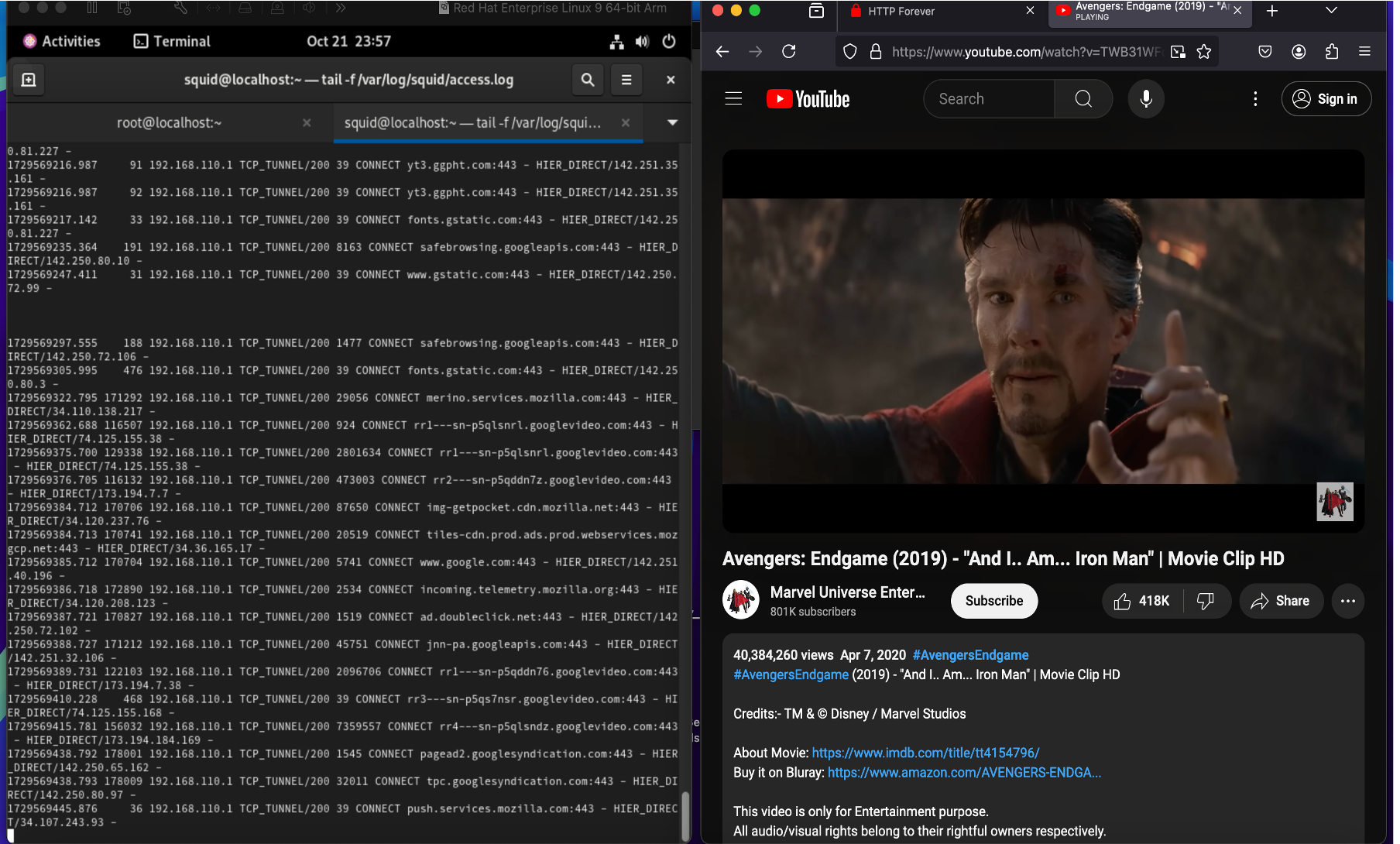
Task: Open the Amazon Bluray link
Action: [964, 773]
